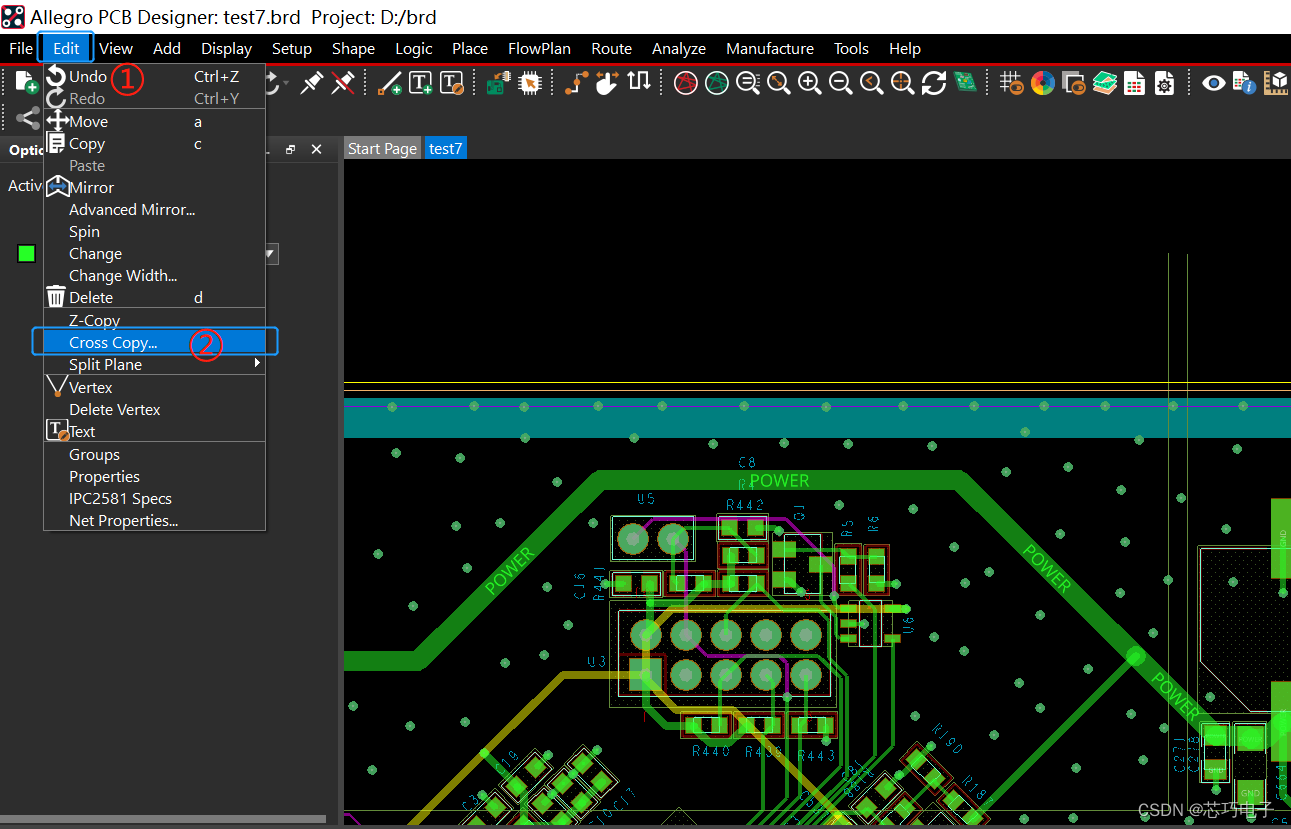
Task: Select the Add Text tool icon
Action: (x=420, y=83)
